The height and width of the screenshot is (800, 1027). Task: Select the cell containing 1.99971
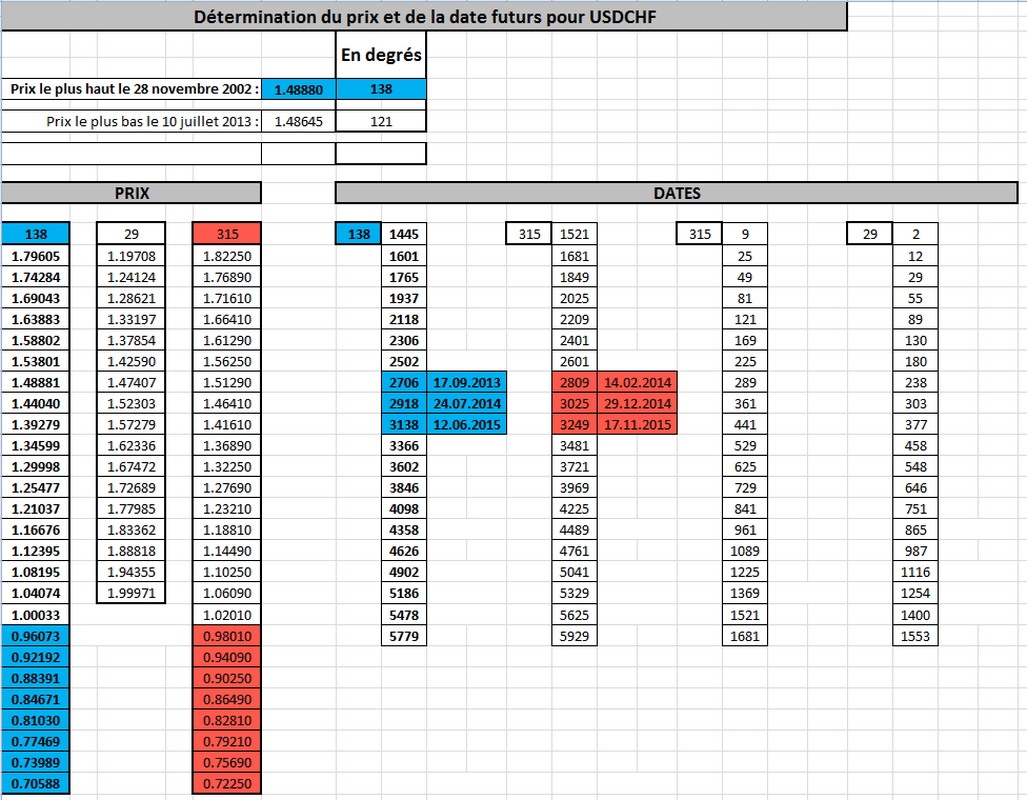pos(131,594)
